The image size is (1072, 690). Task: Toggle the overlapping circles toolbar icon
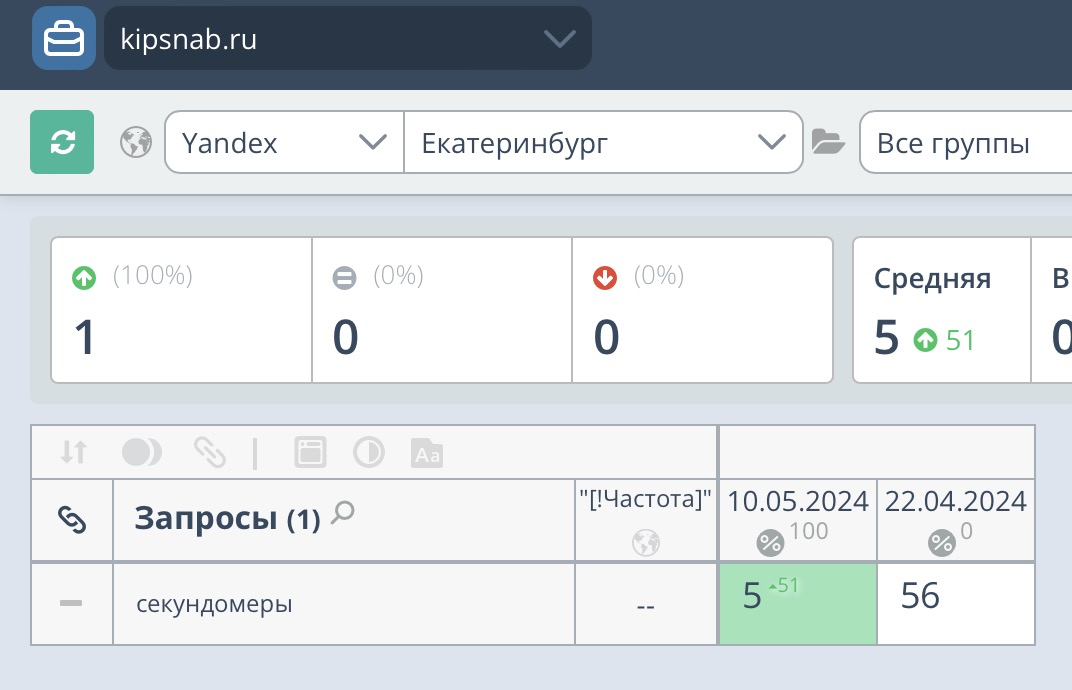(141, 453)
